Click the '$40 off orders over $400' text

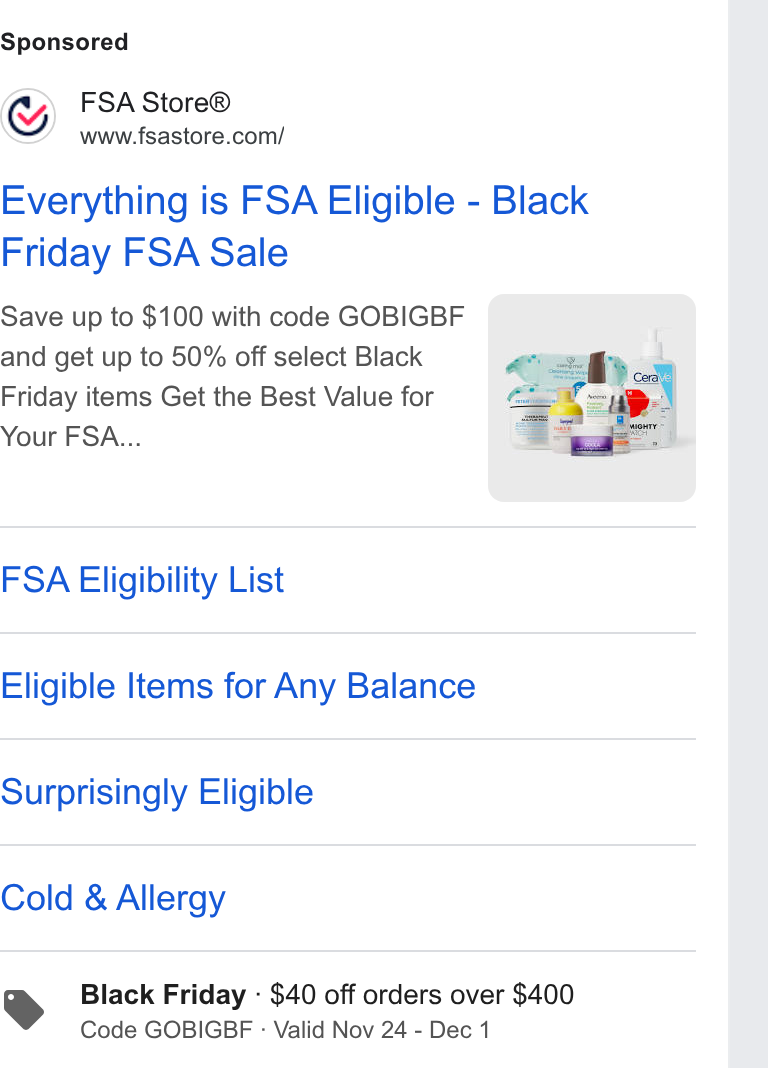click(x=422, y=994)
